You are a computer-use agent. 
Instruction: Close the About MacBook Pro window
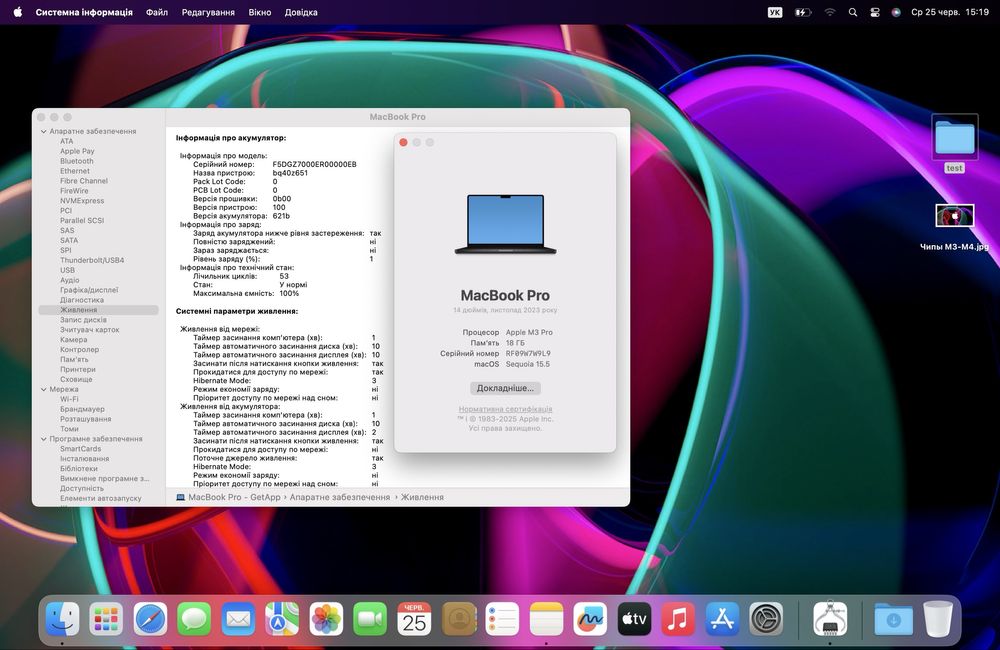pyautogui.click(x=403, y=142)
